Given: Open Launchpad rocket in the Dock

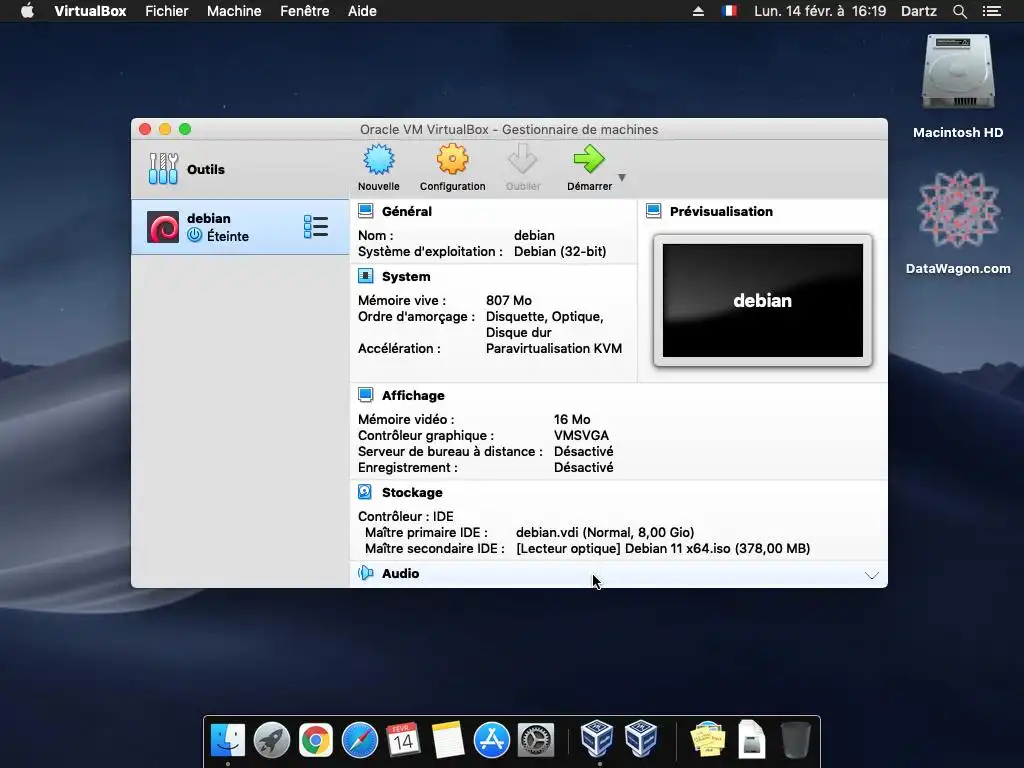Looking at the screenshot, I should (x=271, y=740).
